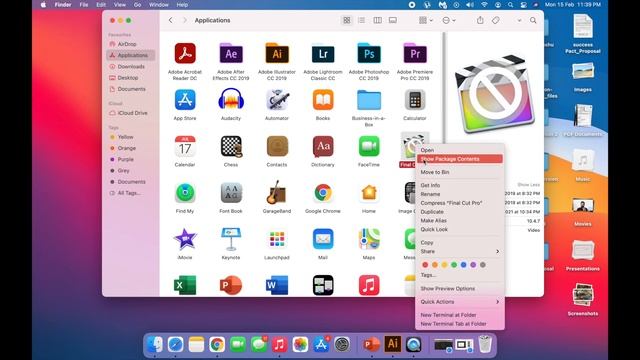The image size is (640, 360).
Task: Open the Go menu in menu bar
Action: [x=138, y=4]
